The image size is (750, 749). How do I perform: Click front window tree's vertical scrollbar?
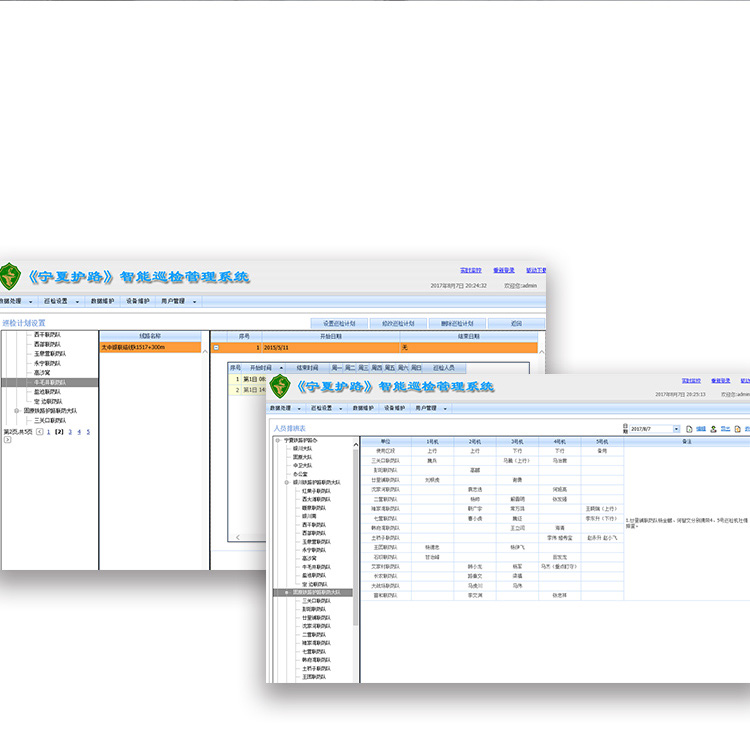355,536
